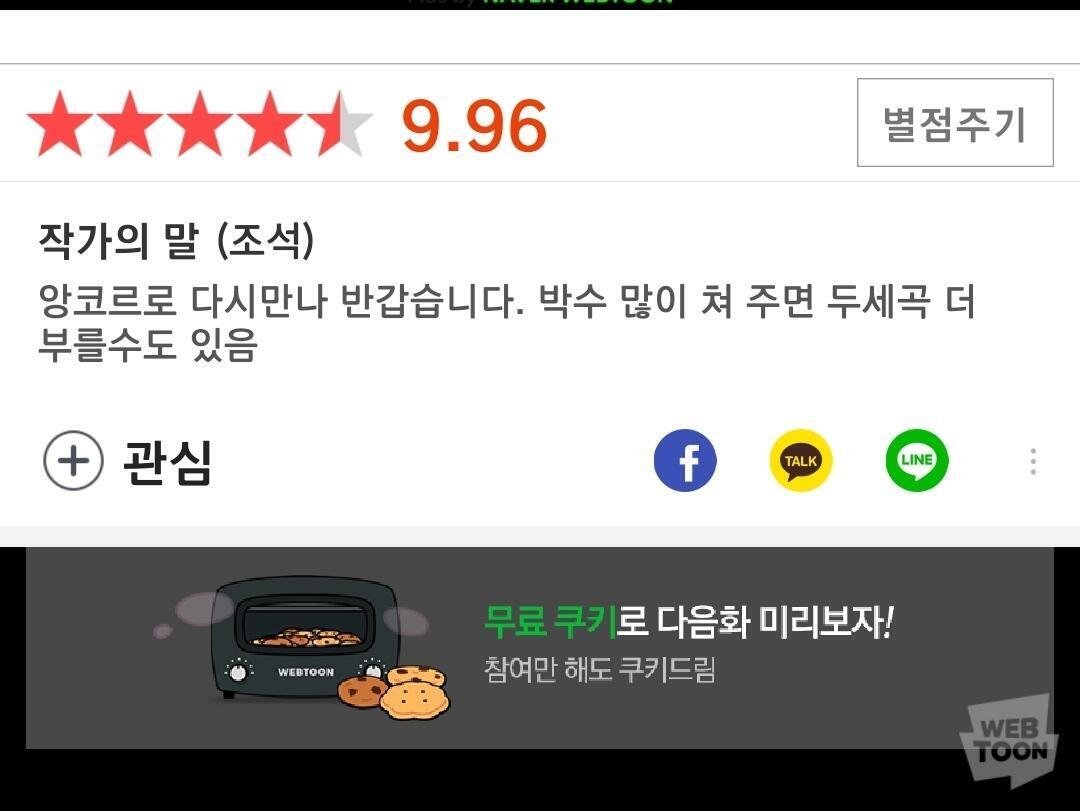Click the 9.96 rating score

coord(475,125)
